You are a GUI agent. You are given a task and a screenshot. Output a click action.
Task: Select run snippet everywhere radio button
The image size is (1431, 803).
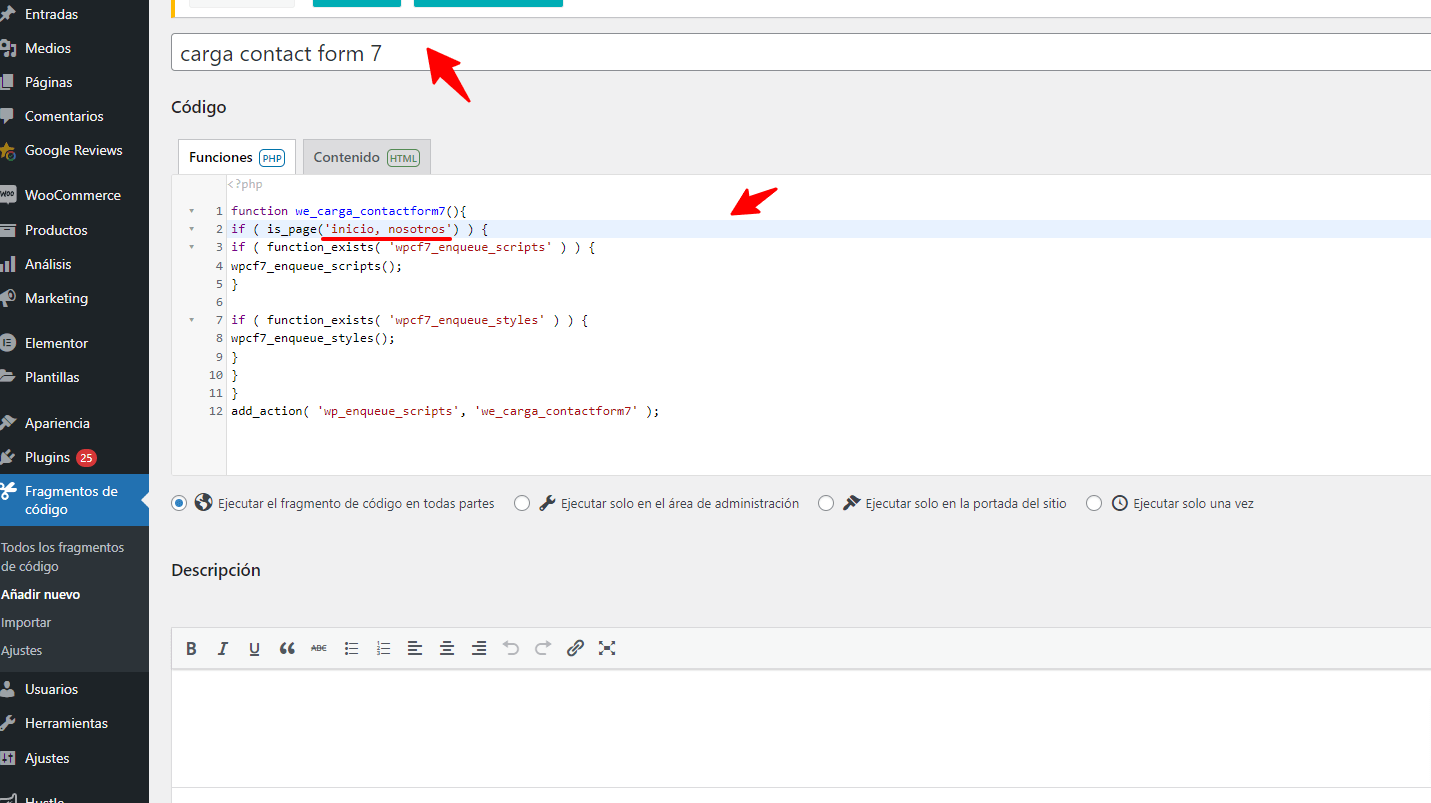pos(179,503)
